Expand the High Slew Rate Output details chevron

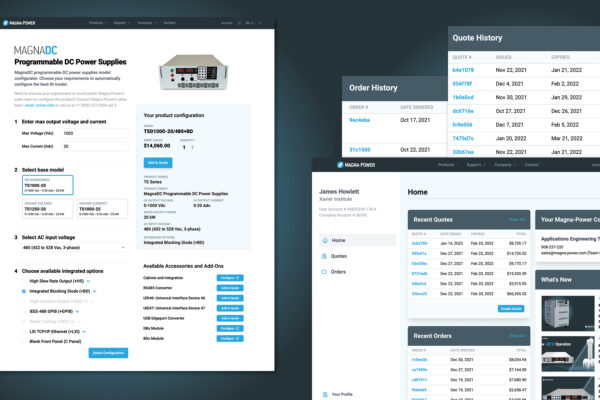88,281
